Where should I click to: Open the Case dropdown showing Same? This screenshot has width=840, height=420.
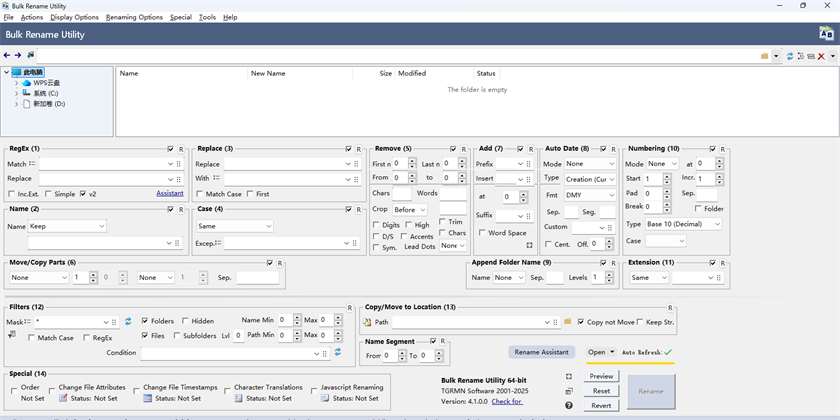pyautogui.click(x=234, y=227)
